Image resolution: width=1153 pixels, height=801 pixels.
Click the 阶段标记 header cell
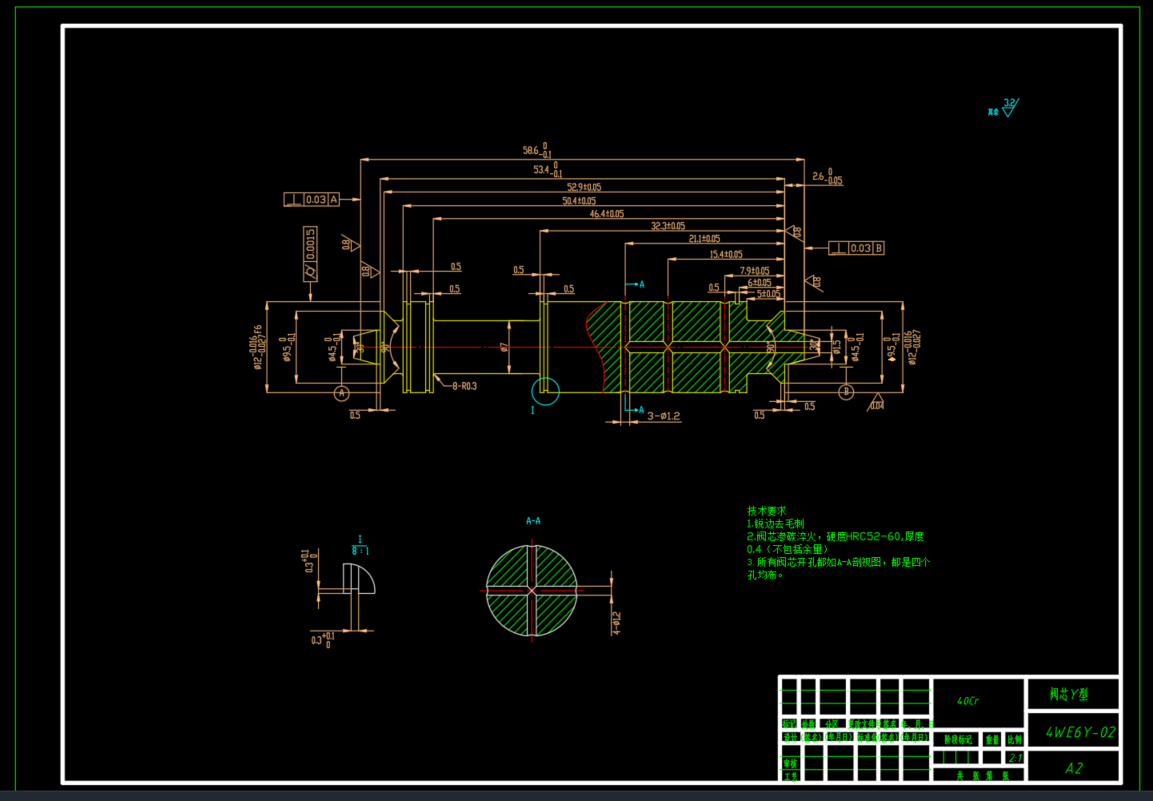click(957, 740)
